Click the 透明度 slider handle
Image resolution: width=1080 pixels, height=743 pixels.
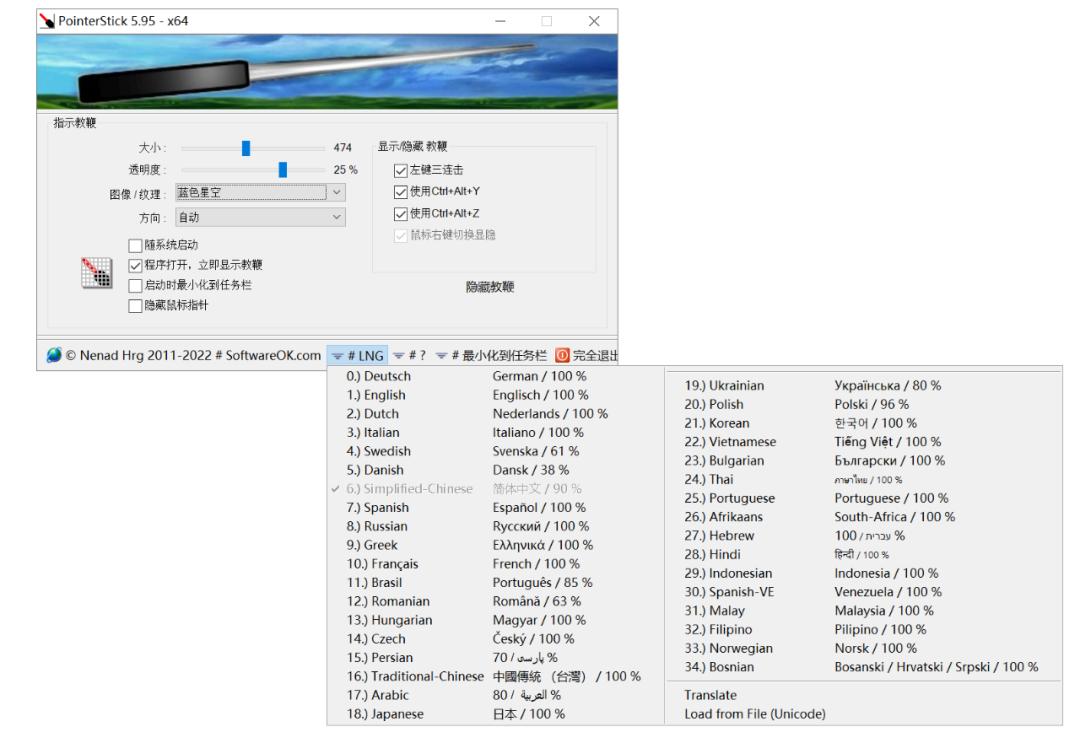click(282, 170)
